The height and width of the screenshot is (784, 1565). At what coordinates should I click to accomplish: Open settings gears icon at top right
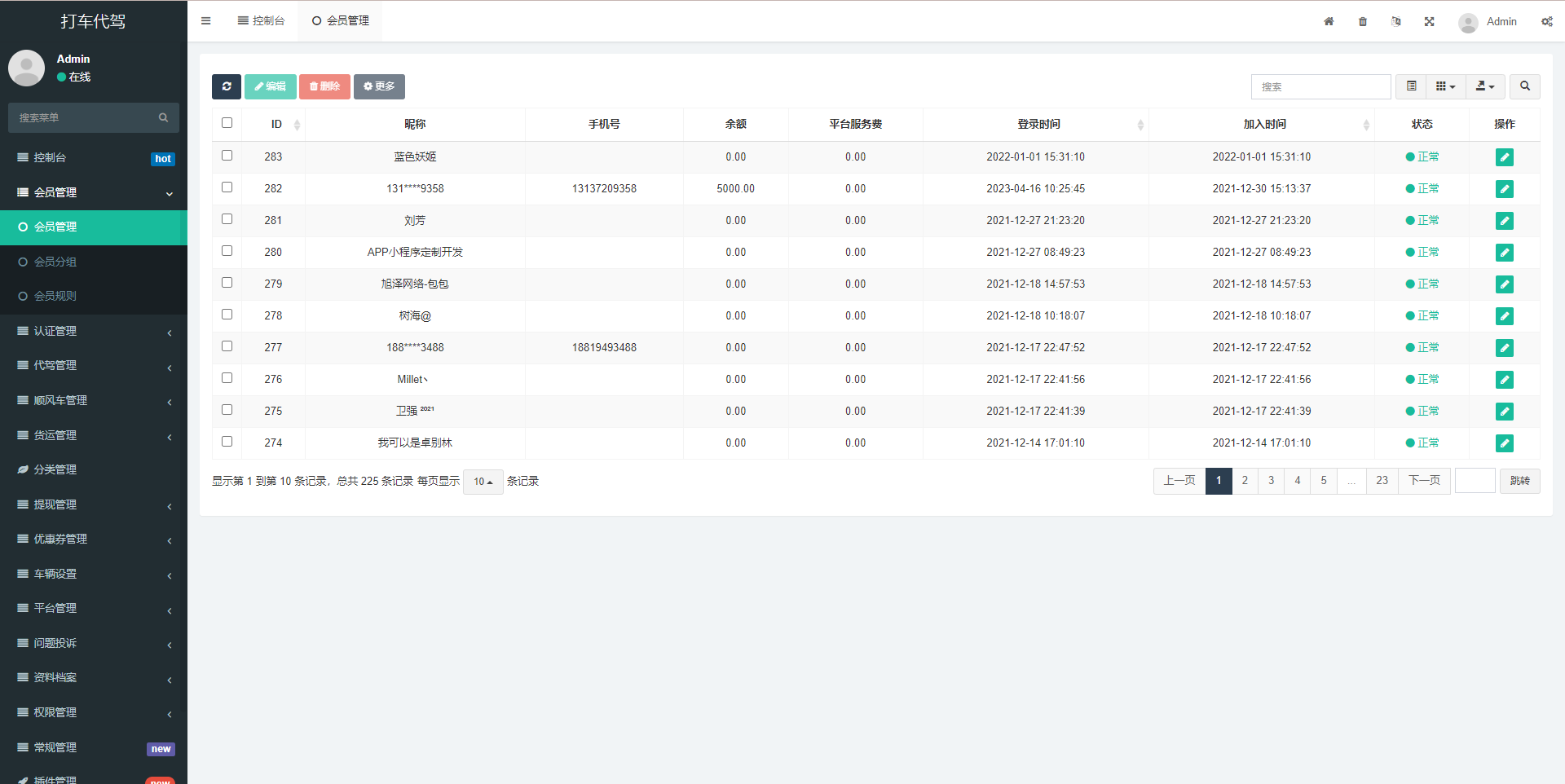(1546, 22)
